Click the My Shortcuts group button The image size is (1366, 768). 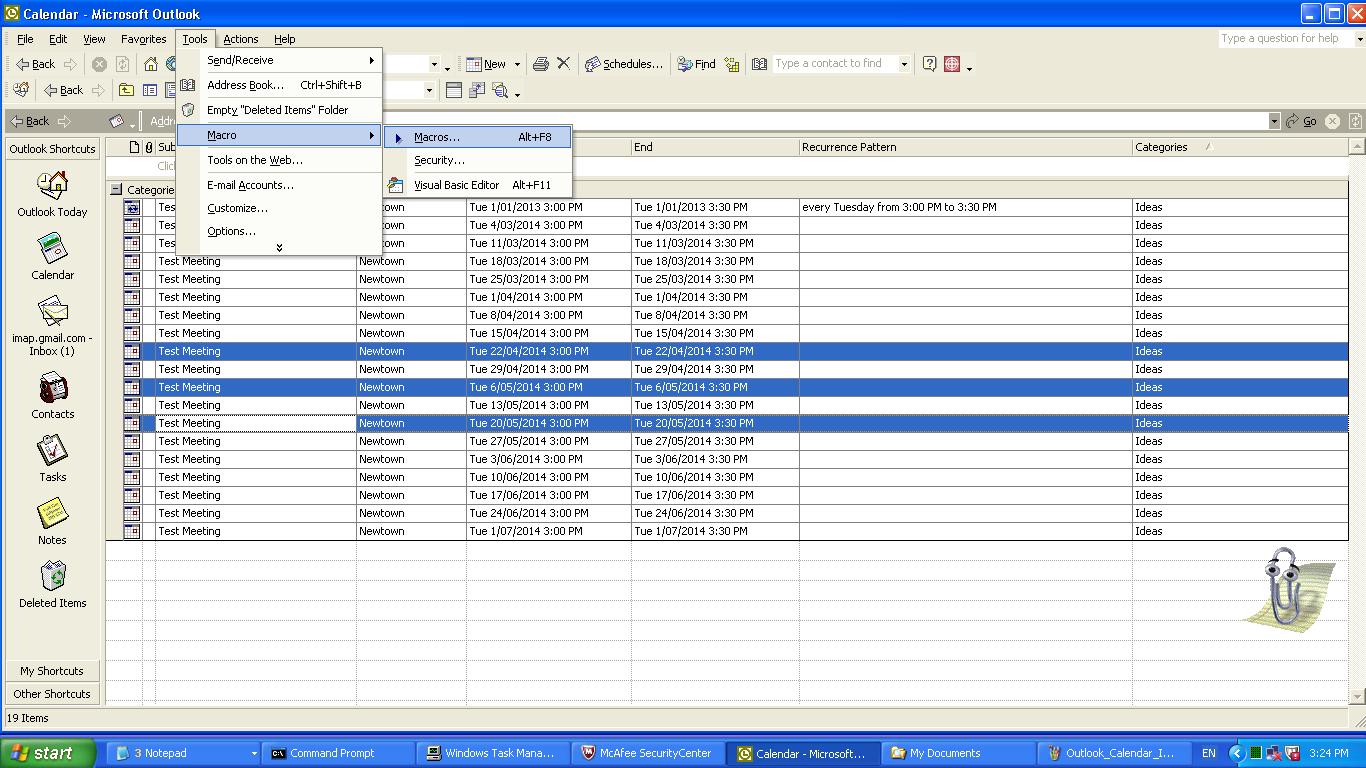52,671
